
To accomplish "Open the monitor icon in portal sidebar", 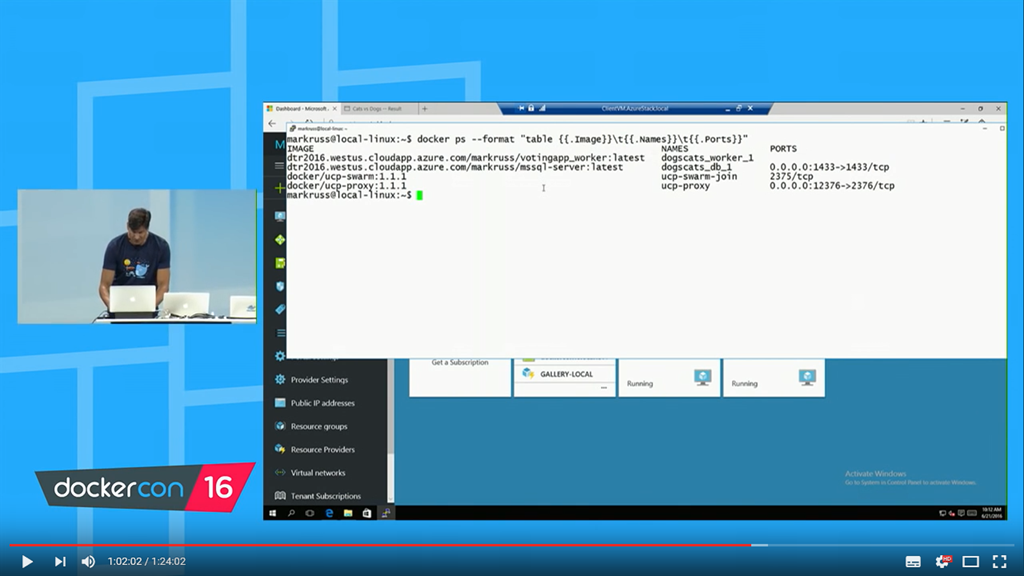I will pyautogui.click(x=280, y=216).
